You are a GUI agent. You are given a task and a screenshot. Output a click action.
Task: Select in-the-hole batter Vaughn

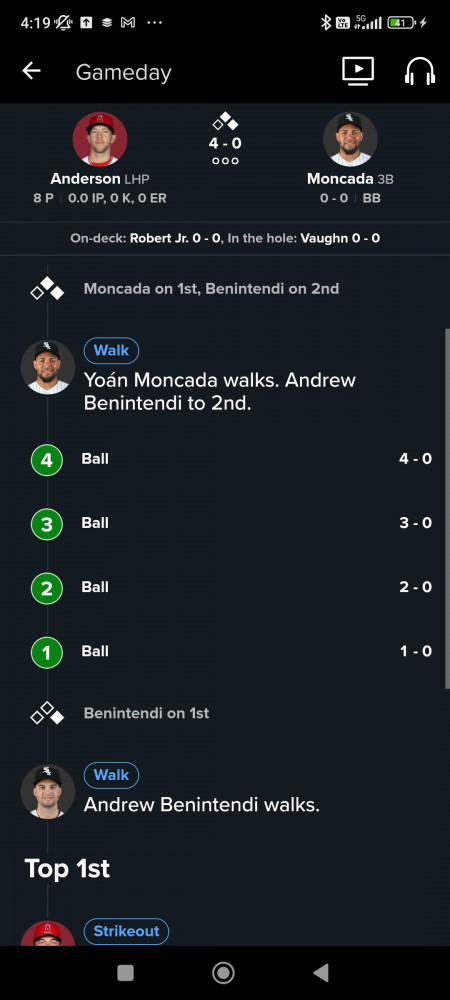pyautogui.click(x=340, y=239)
